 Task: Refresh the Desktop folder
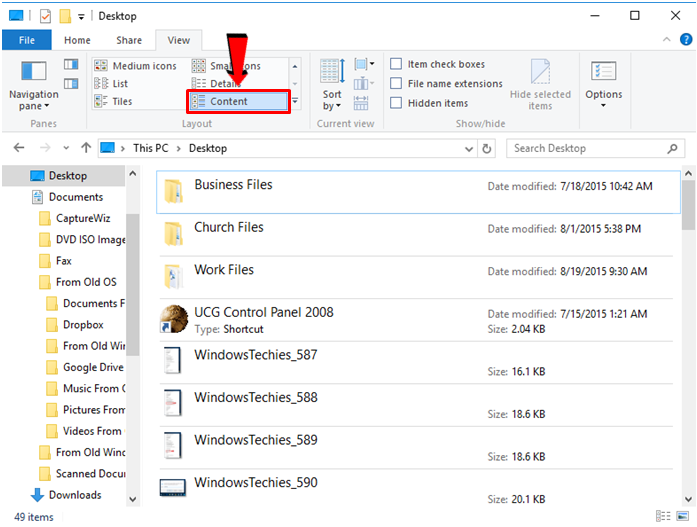click(487, 148)
